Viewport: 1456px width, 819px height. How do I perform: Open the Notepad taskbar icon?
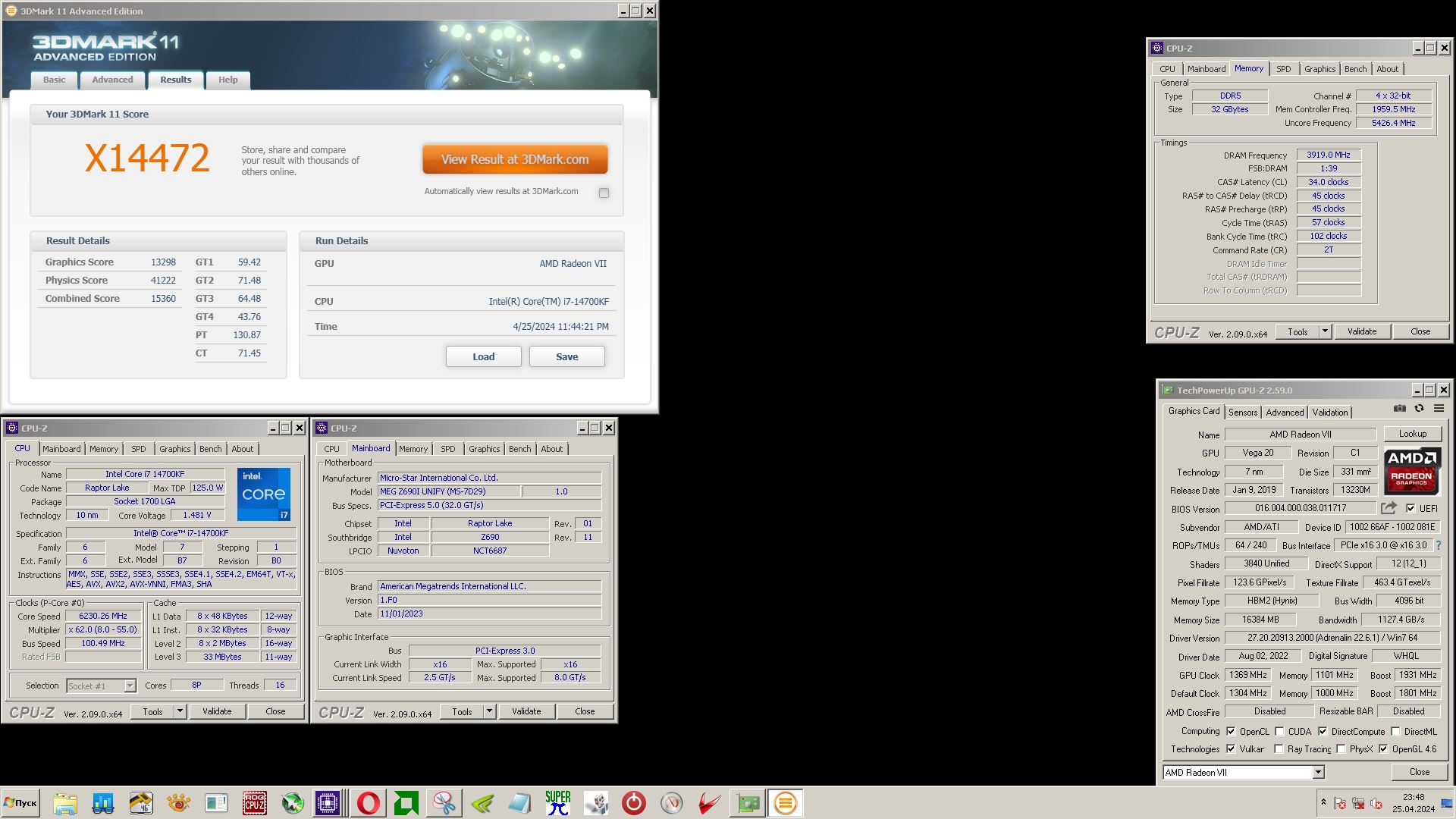520,803
